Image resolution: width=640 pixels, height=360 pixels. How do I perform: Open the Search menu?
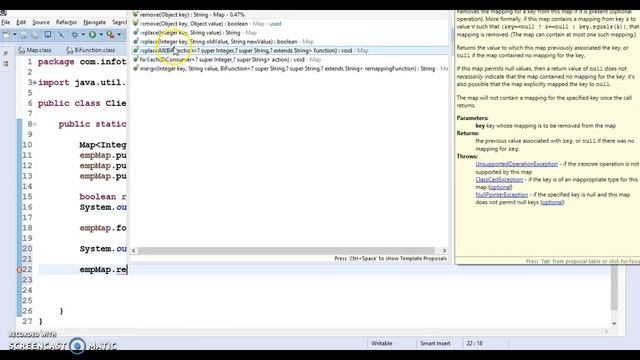pyautogui.click(x=120, y=22)
